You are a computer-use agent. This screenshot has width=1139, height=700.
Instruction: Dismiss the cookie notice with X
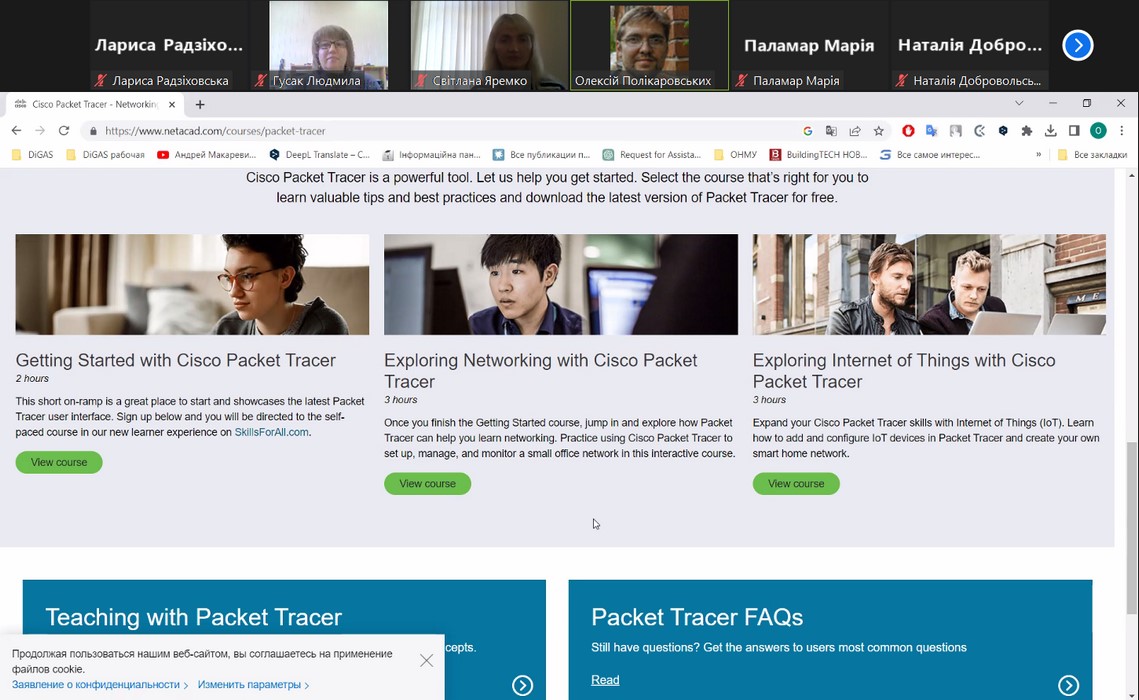coord(427,661)
